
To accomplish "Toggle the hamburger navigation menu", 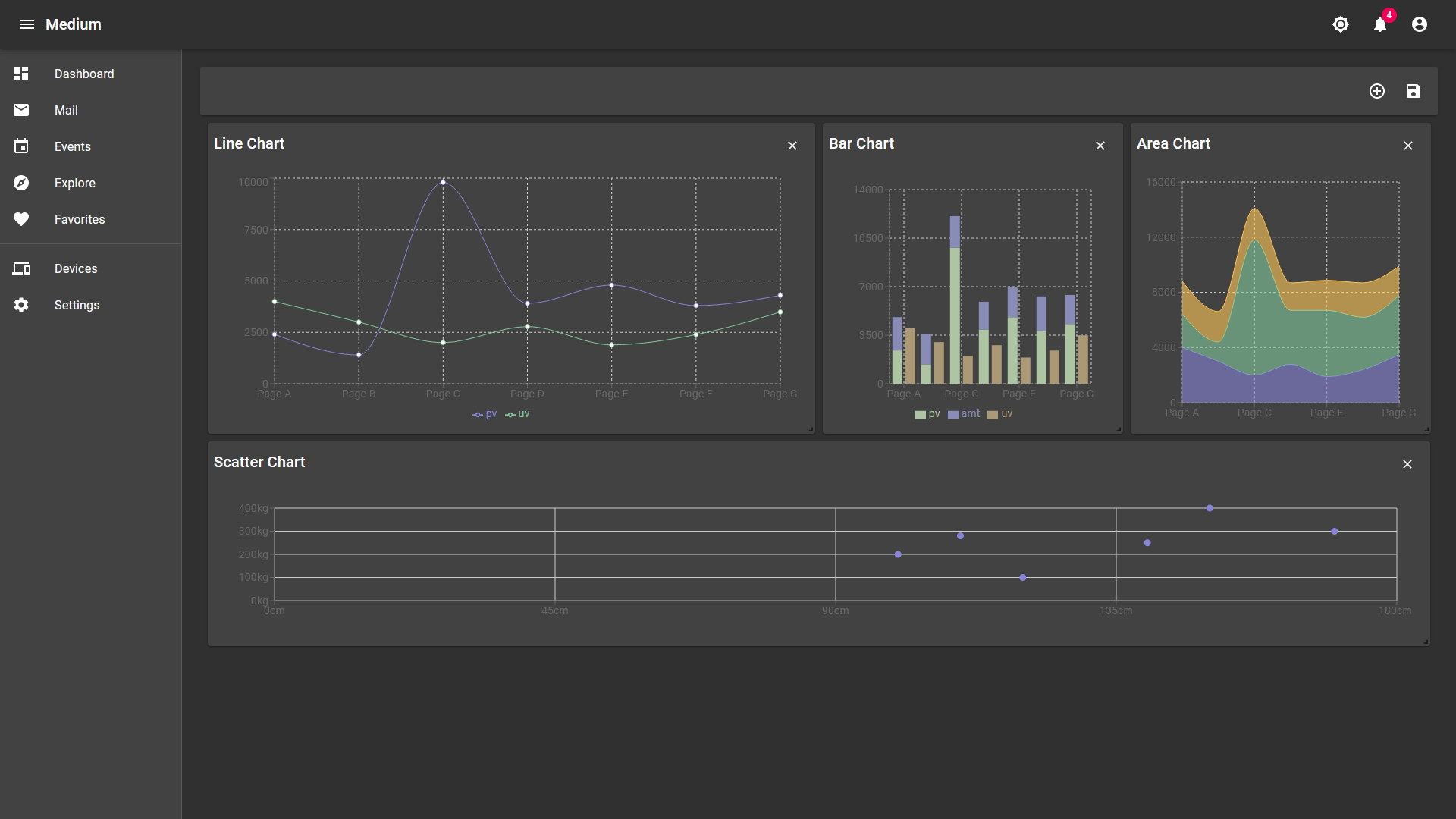I will (x=27, y=24).
